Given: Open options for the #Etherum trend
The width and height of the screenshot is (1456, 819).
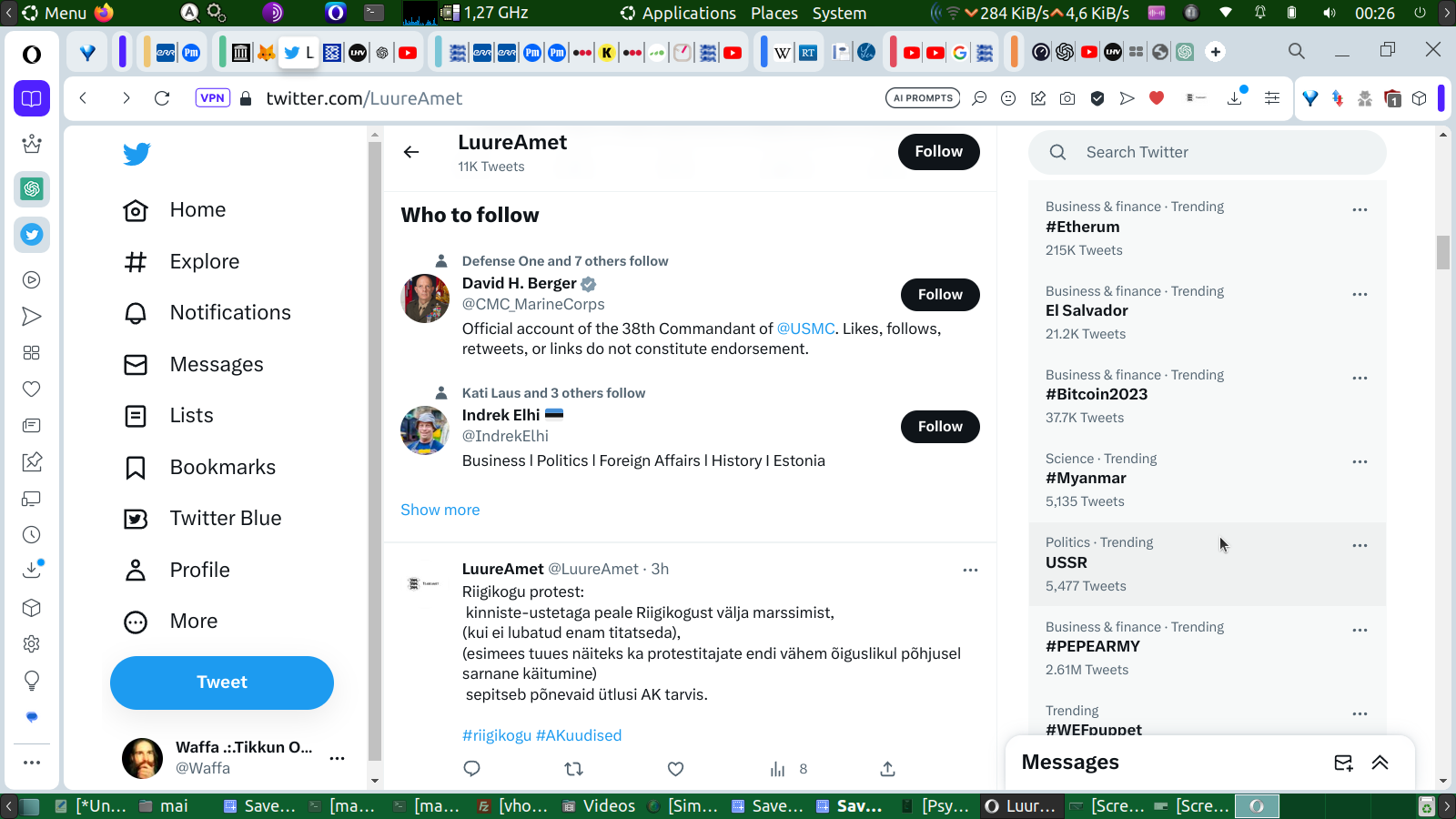Looking at the screenshot, I should coord(1360,209).
